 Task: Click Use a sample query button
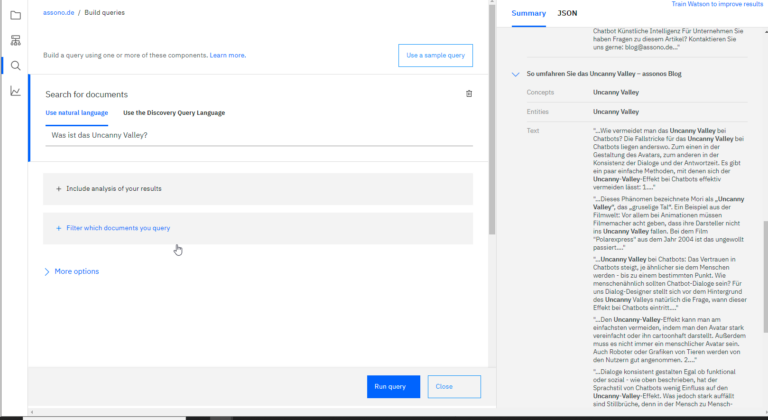pyautogui.click(x=435, y=55)
